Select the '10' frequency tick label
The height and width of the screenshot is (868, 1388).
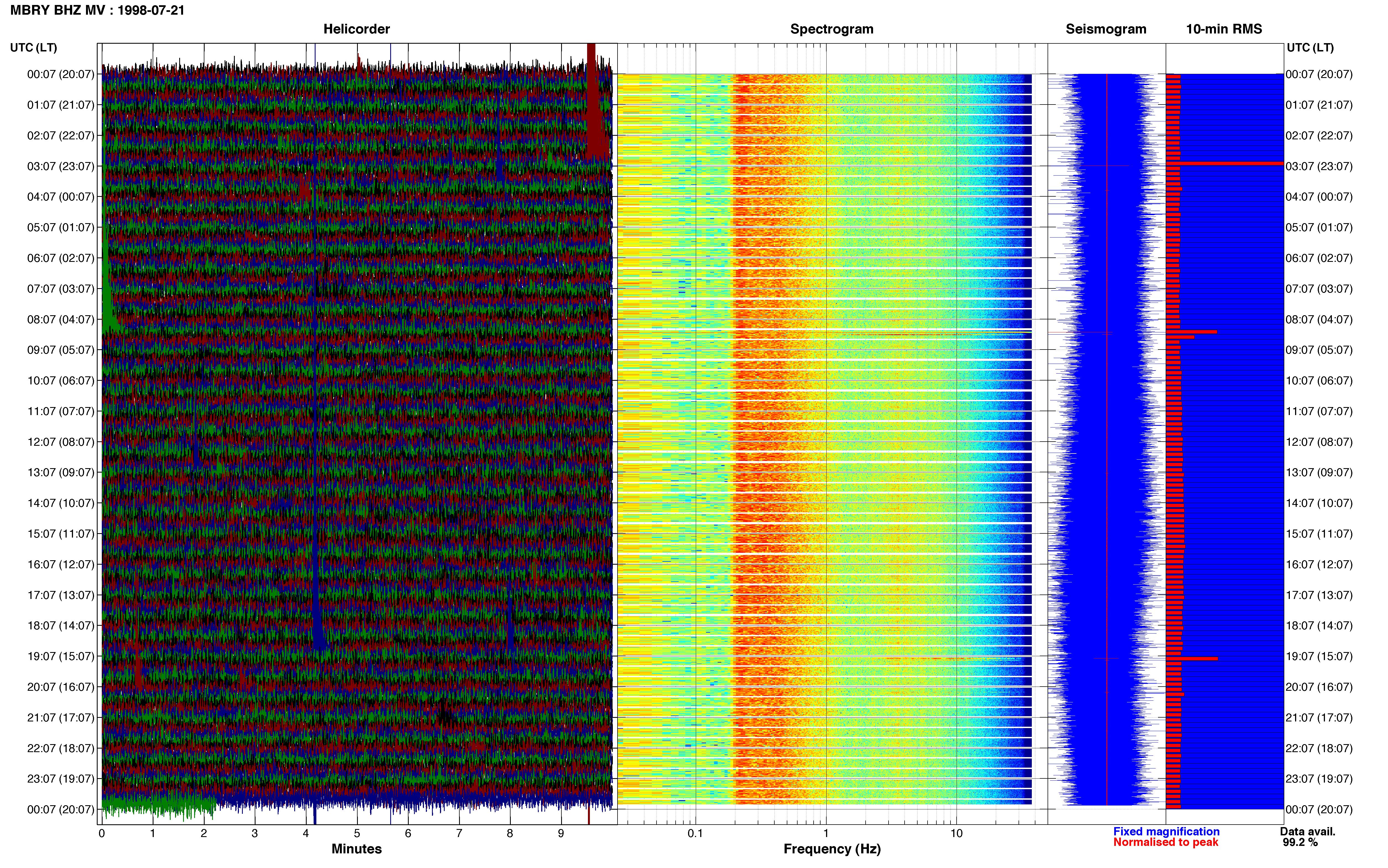point(956,833)
